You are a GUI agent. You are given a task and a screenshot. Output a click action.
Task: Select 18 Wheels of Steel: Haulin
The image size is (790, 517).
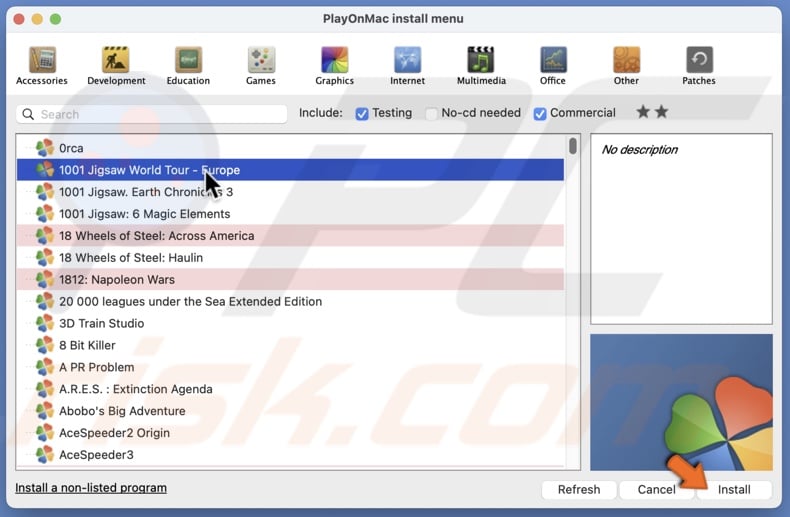point(290,257)
